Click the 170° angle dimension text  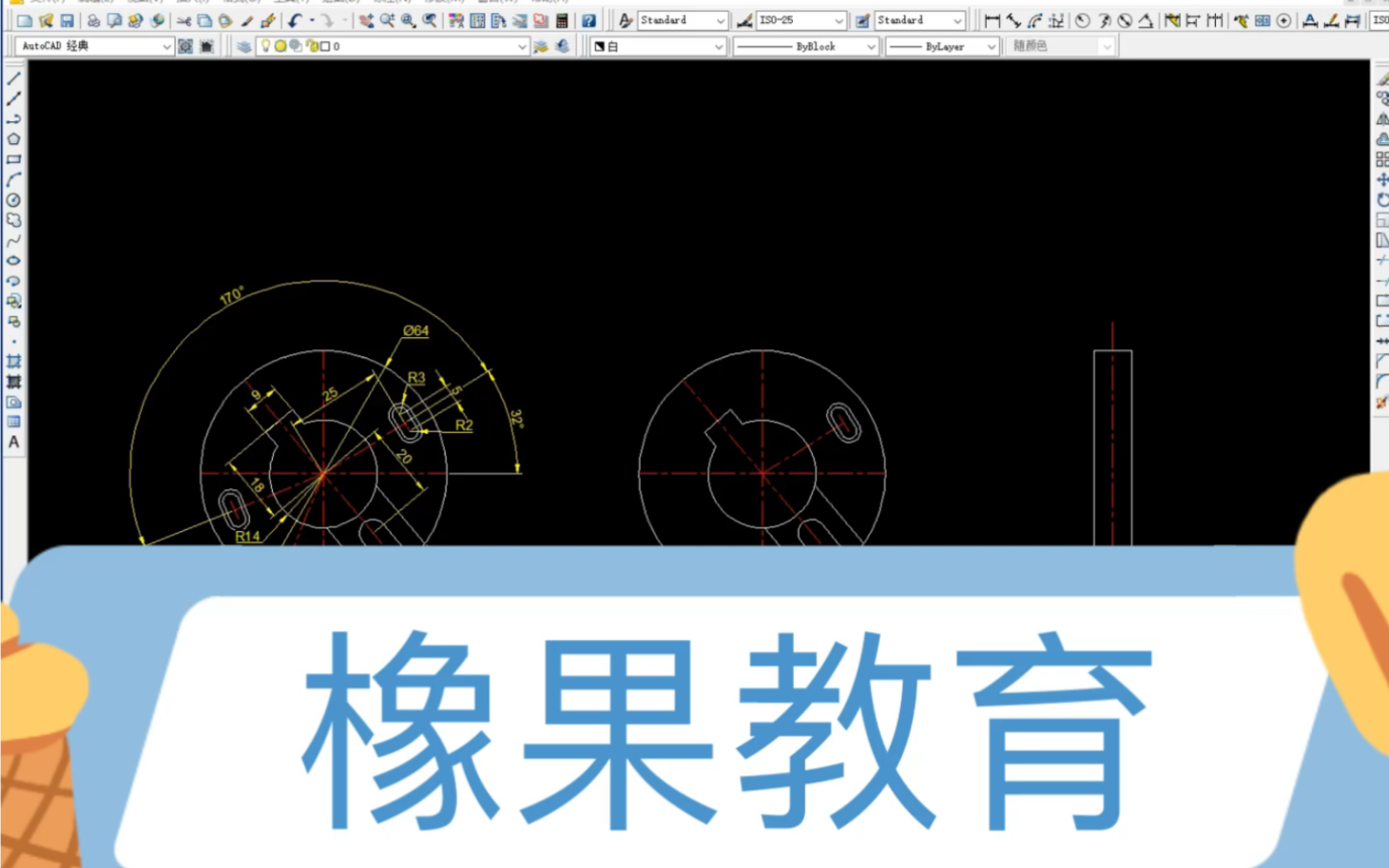(232, 296)
